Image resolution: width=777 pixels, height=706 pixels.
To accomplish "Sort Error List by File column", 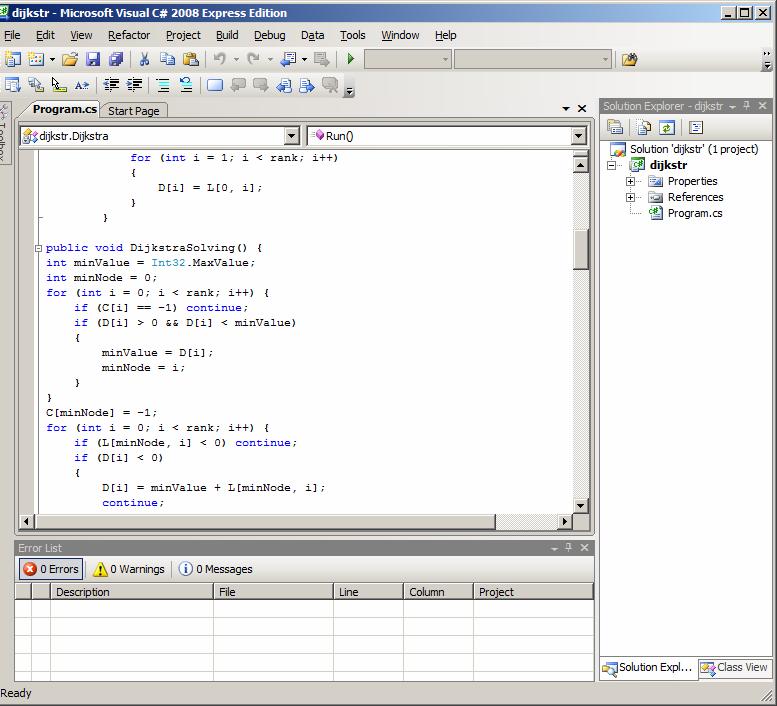I will coord(273,592).
